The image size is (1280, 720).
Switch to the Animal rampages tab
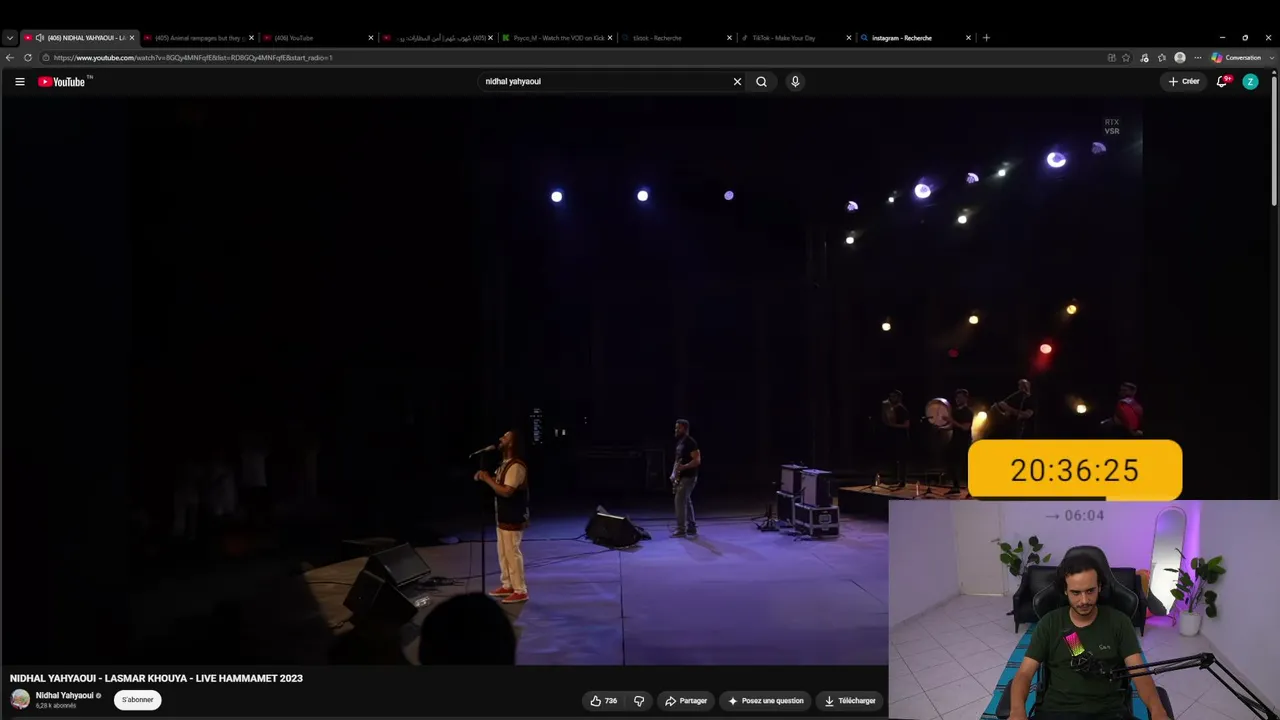click(198, 38)
